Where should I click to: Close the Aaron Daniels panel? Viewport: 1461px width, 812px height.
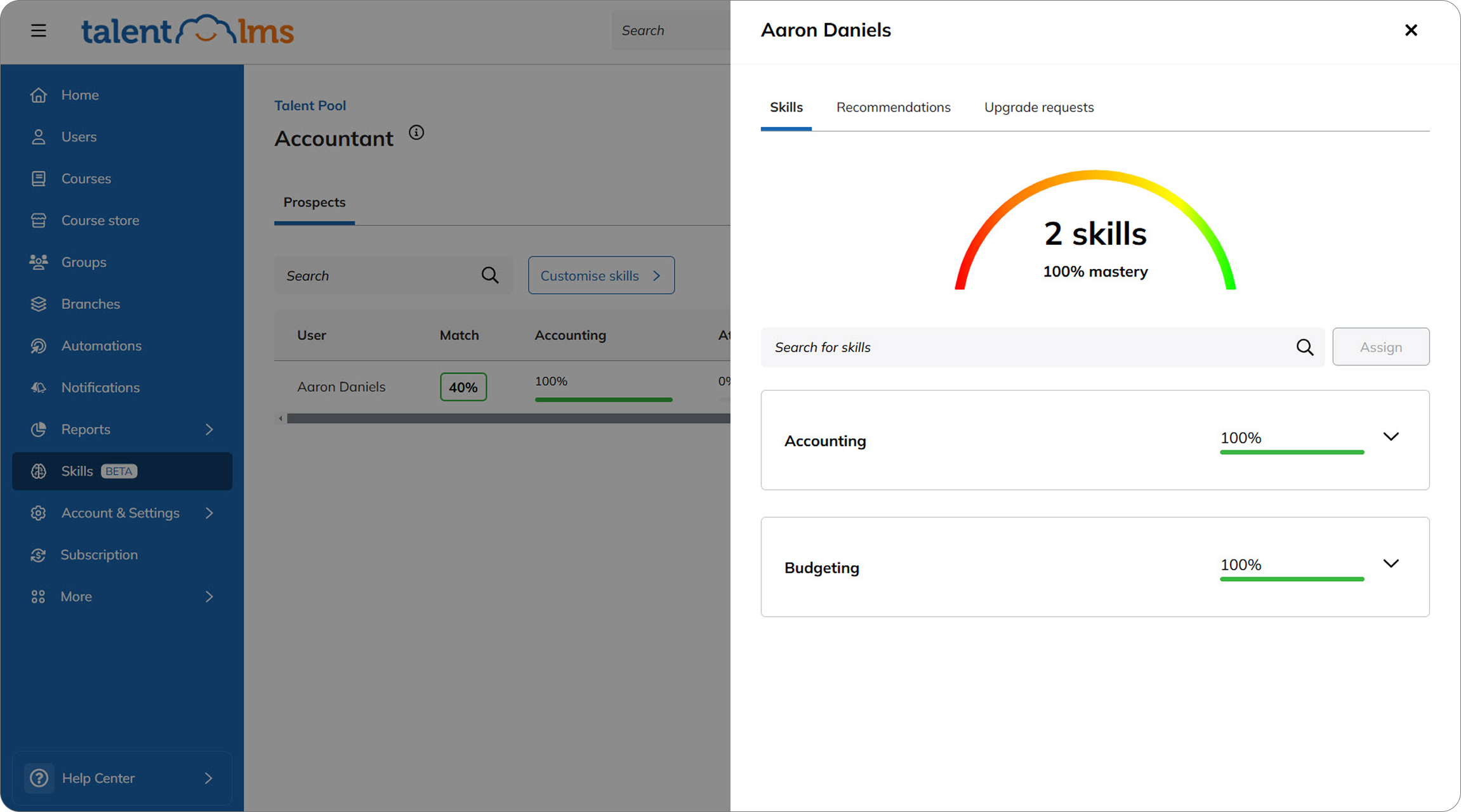coord(1411,30)
